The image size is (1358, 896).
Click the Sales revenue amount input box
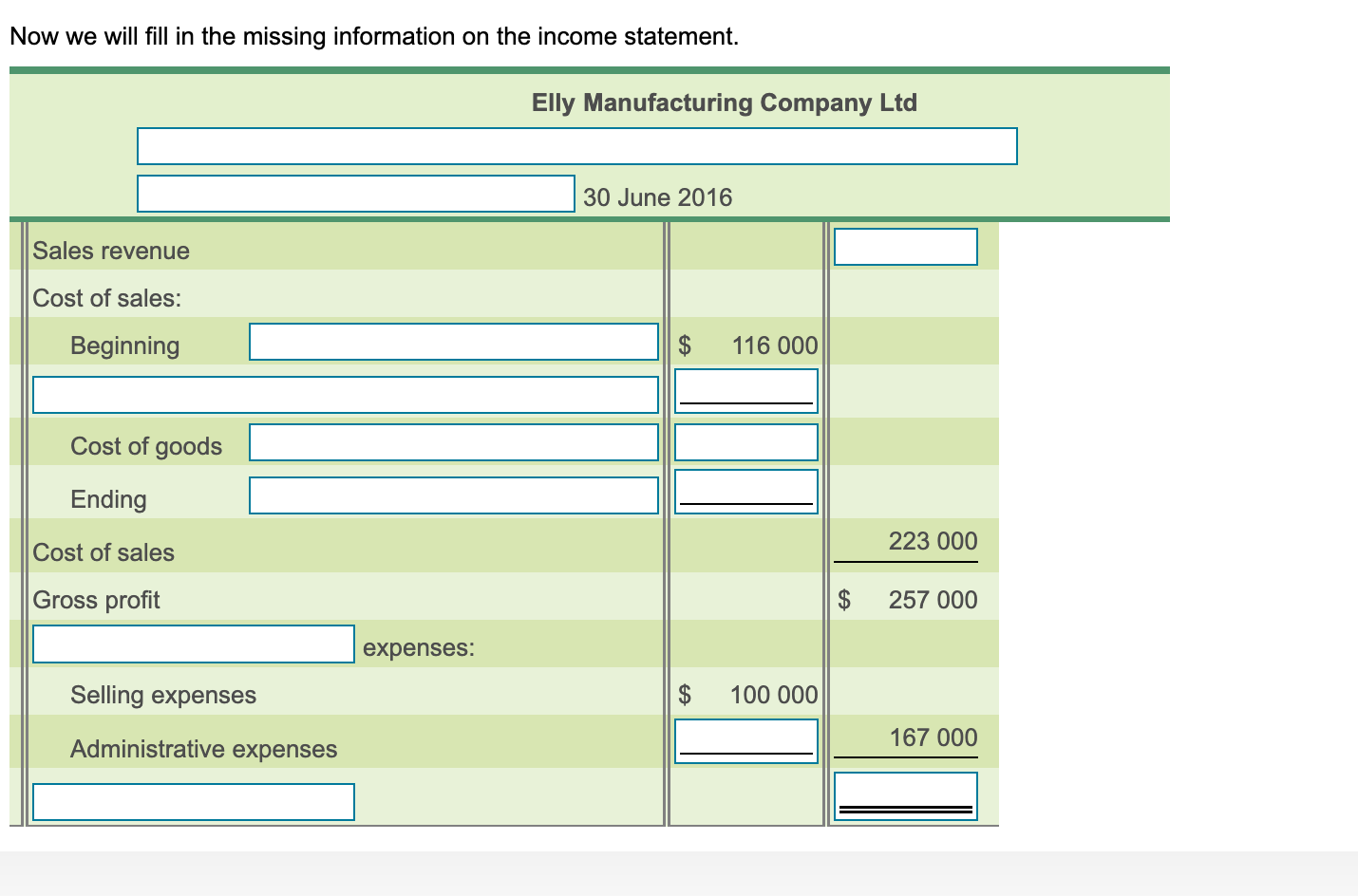tap(905, 247)
